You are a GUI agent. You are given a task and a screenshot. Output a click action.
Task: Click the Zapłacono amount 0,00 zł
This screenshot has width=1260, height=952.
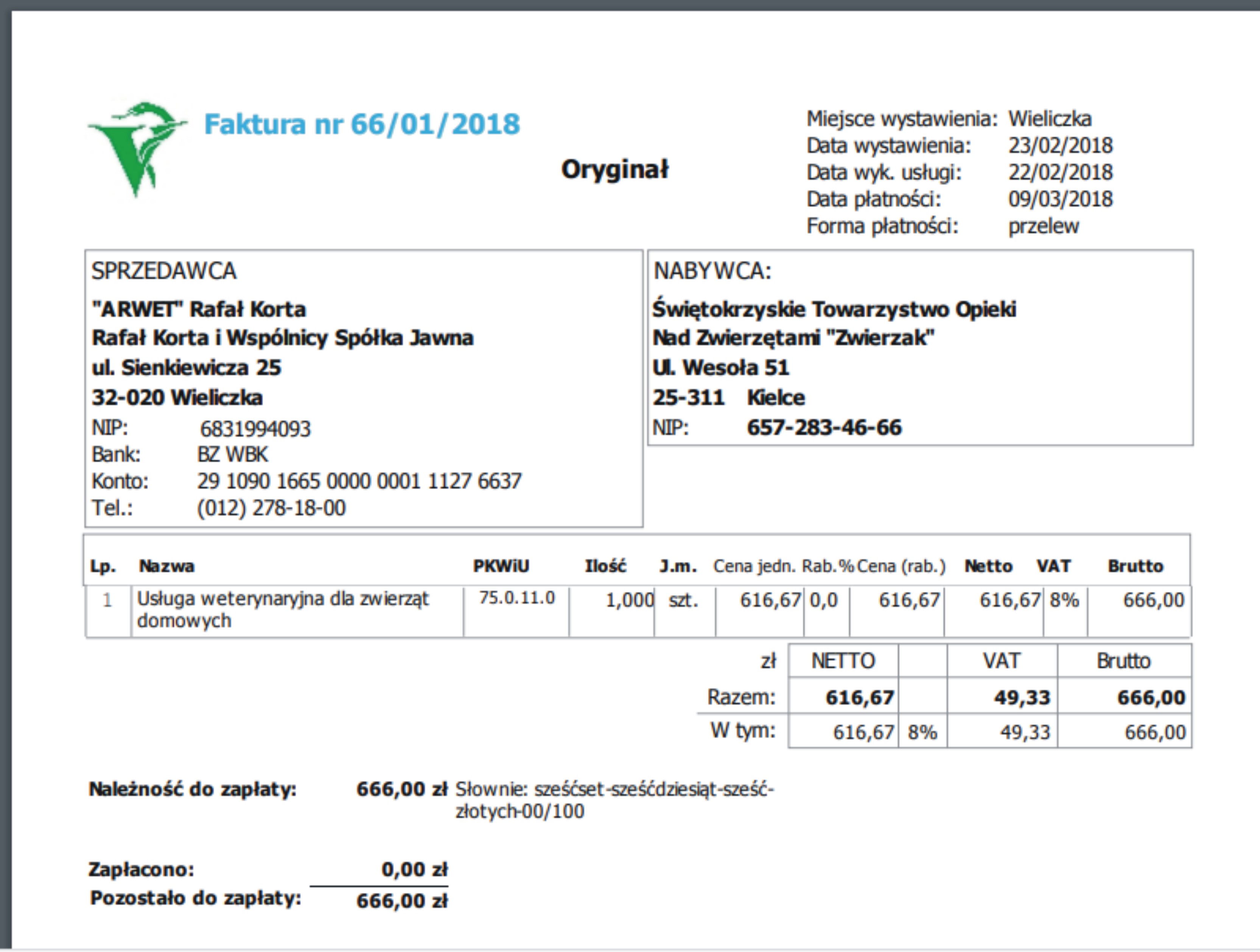pyautogui.click(x=414, y=870)
